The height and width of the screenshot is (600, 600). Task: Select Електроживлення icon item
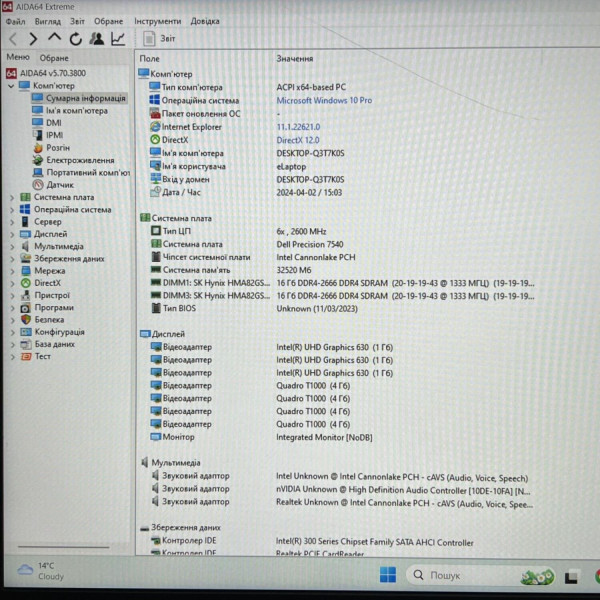click(38, 160)
